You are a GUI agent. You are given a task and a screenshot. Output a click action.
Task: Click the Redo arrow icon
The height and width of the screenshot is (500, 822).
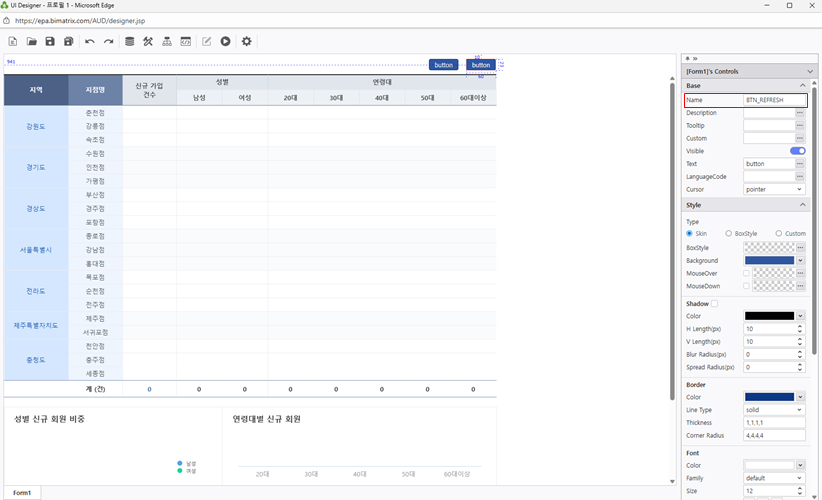[108, 41]
